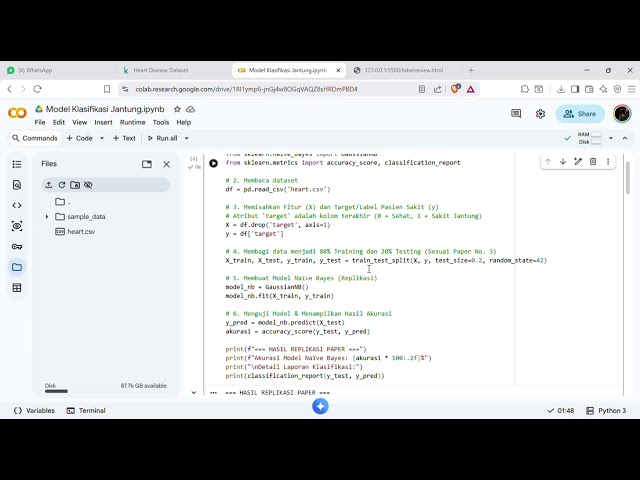
Task: Open the Edit menu
Action: click(x=59, y=122)
